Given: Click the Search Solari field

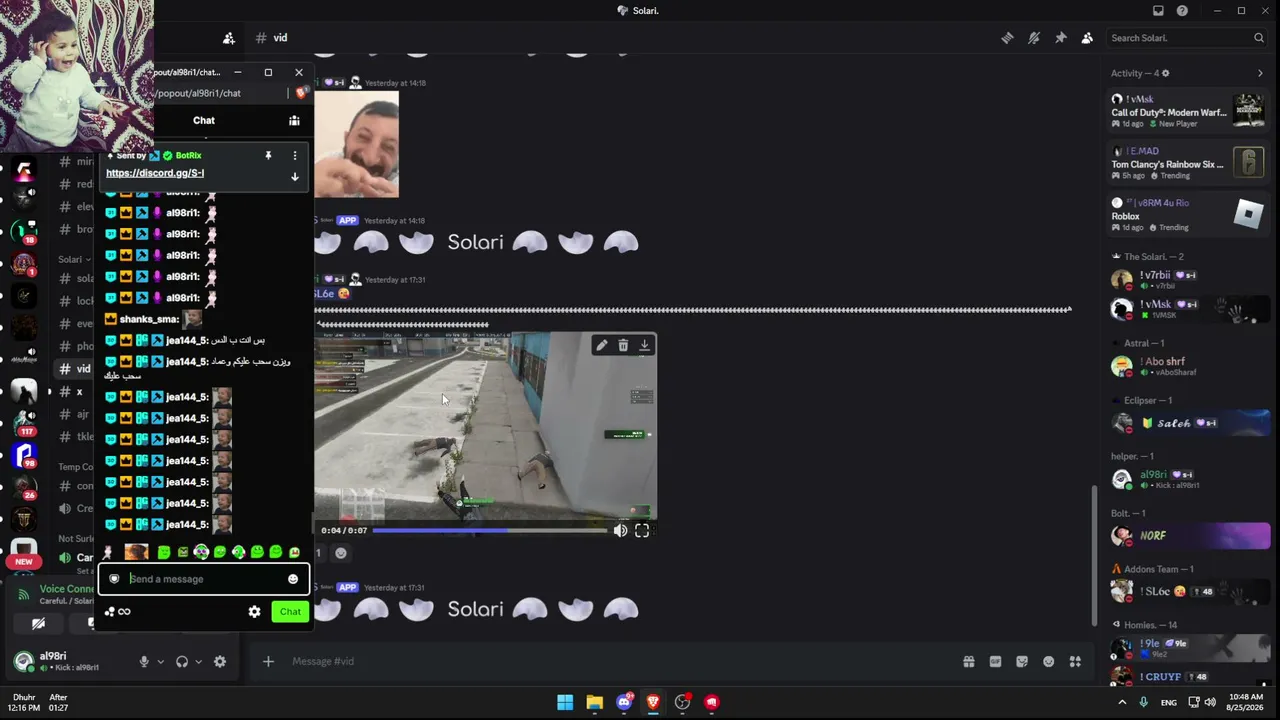Looking at the screenshot, I should click(x=1187, y=38).
